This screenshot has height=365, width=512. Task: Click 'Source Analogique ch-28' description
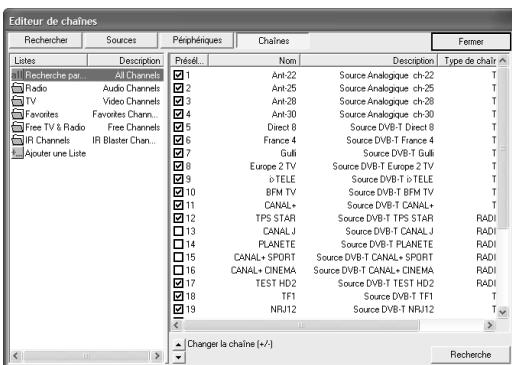(x=387, y=101)
